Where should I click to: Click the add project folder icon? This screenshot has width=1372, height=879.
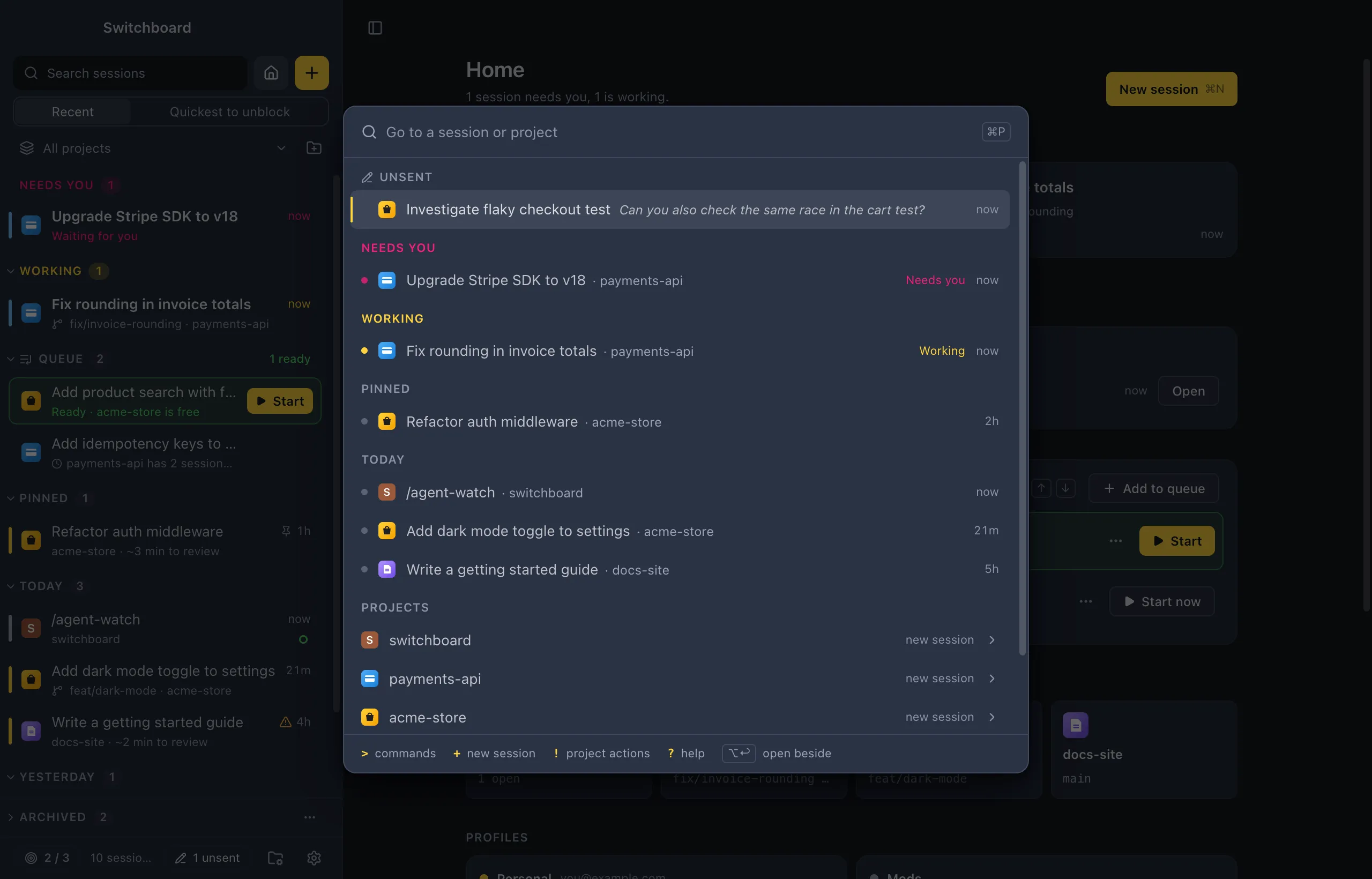click(314, 148)
